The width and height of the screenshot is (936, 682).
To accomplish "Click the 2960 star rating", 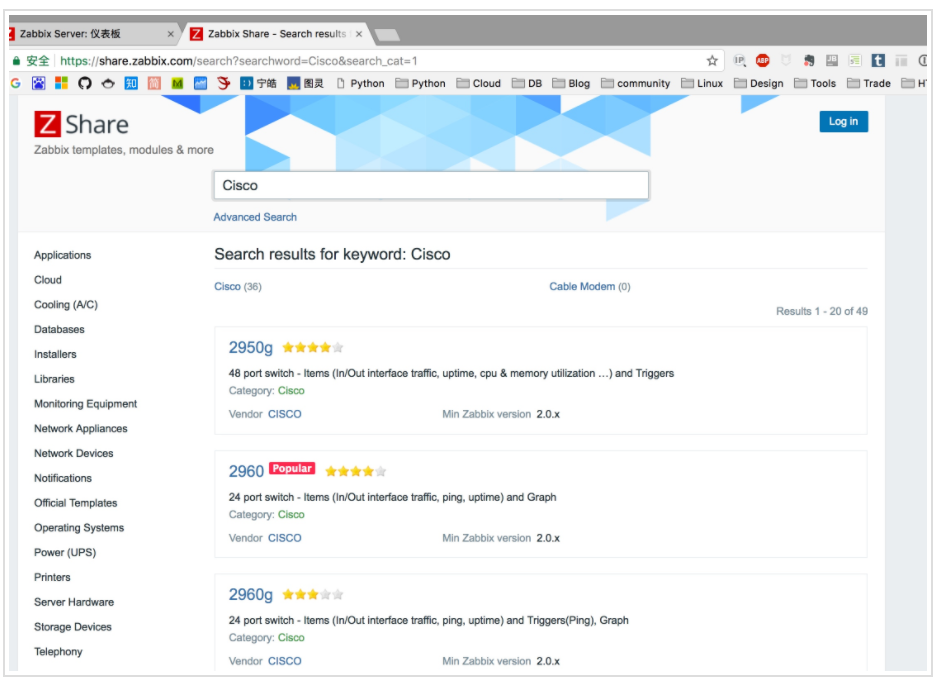I will coord(356,471).
